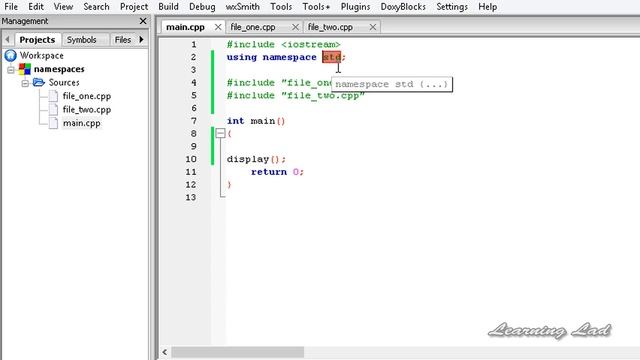This screenshot has width=640, height=360.
Task: Open the Settings menu
Action: coord(452,7)
